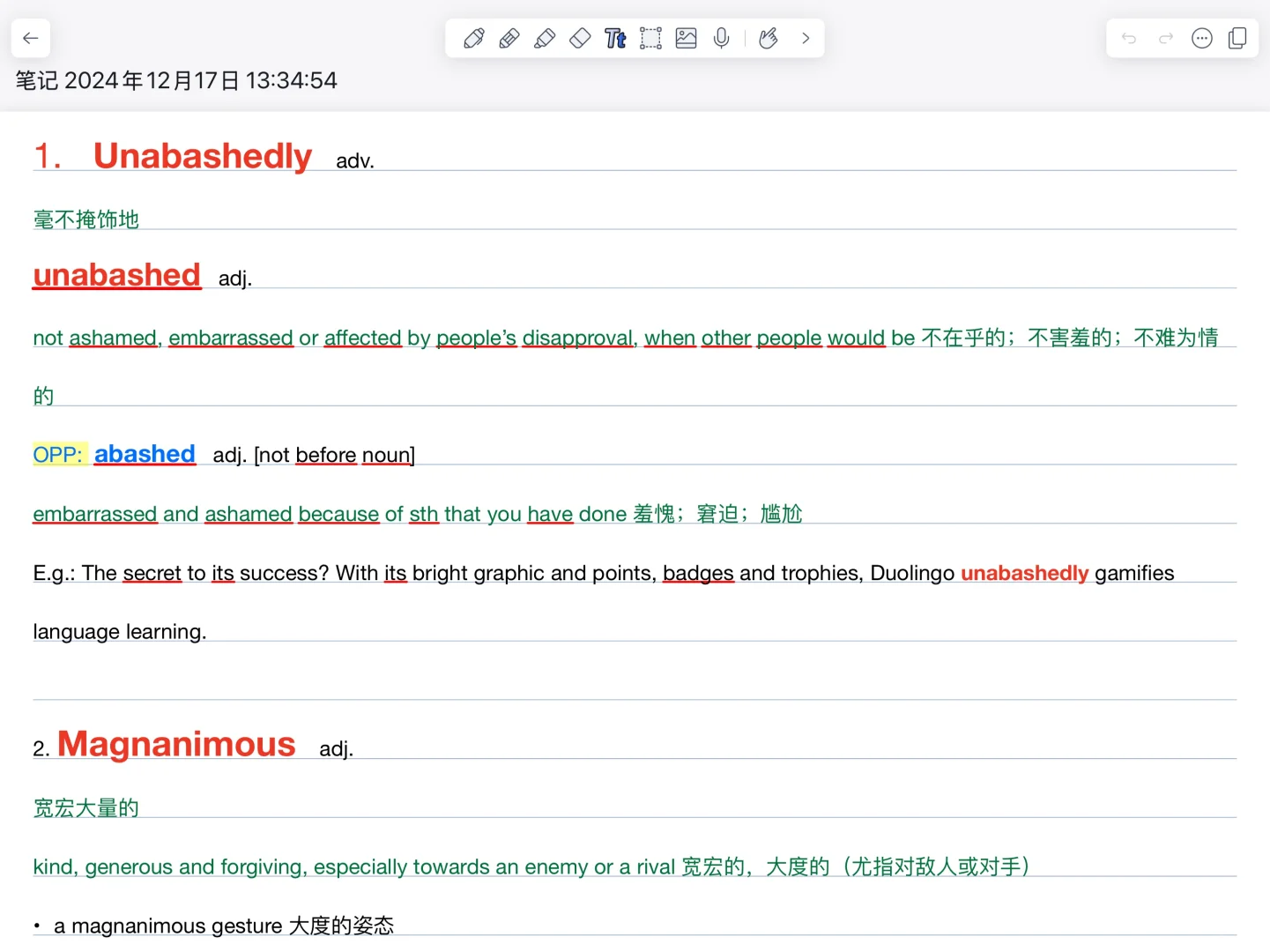1270x952 pixels.
Task: Undo the last action
Action: point(1129,38)
